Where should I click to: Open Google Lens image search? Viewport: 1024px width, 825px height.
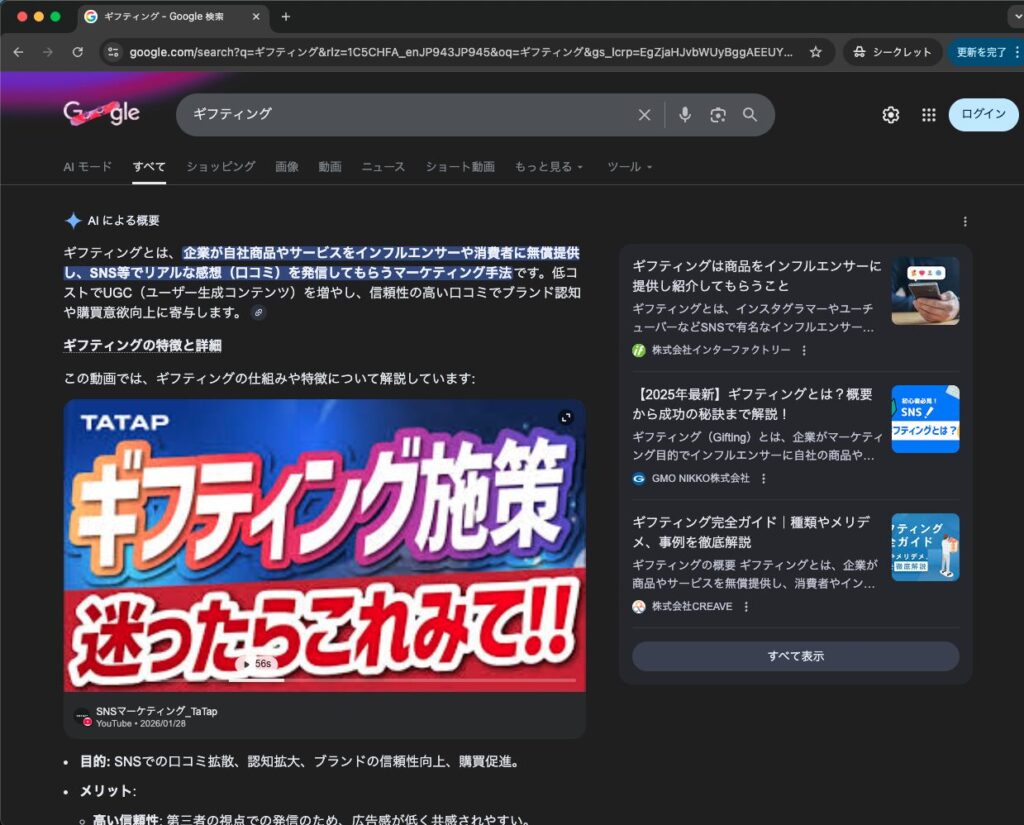coord(717,115)
